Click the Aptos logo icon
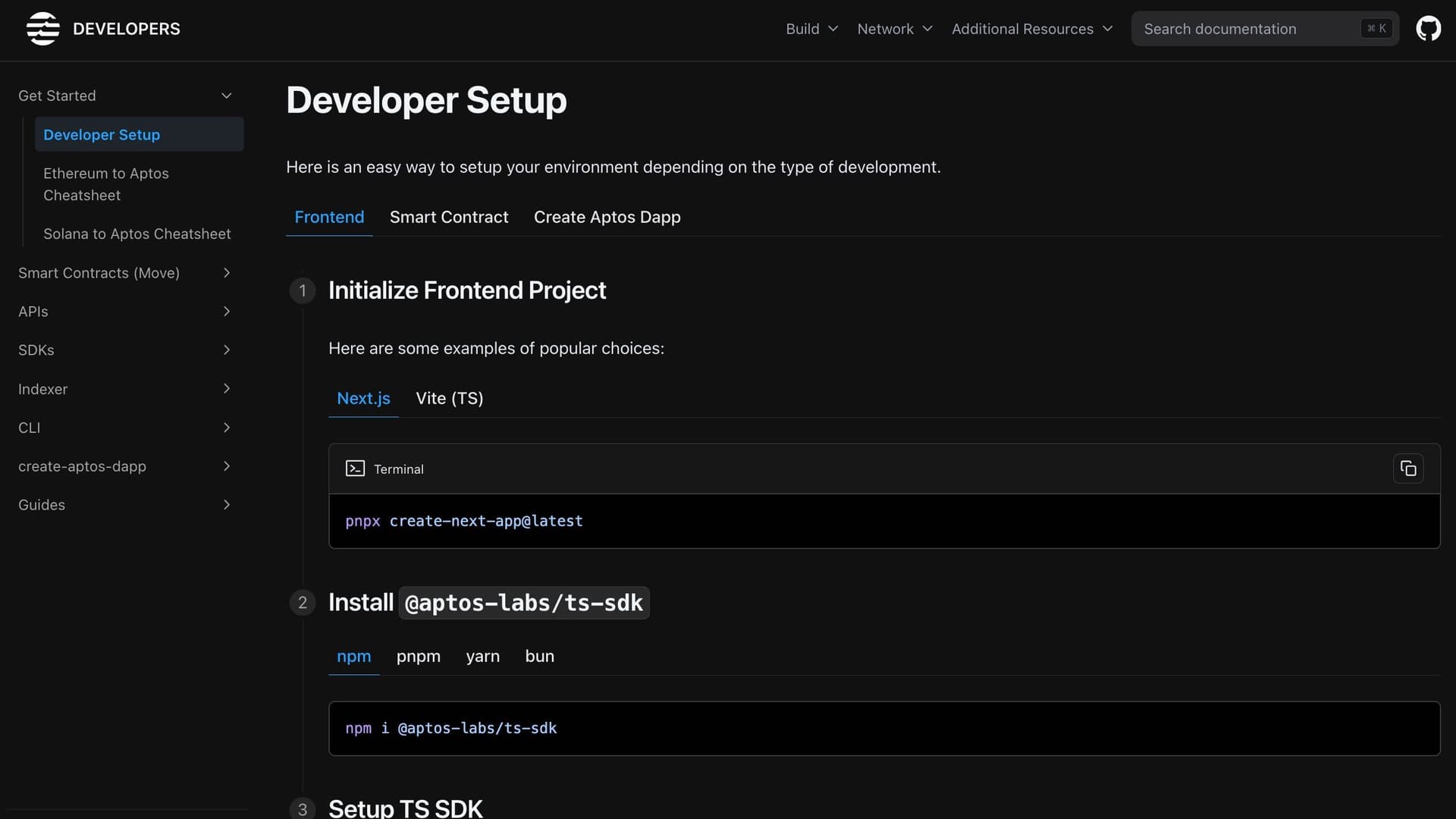 point(42,29)
